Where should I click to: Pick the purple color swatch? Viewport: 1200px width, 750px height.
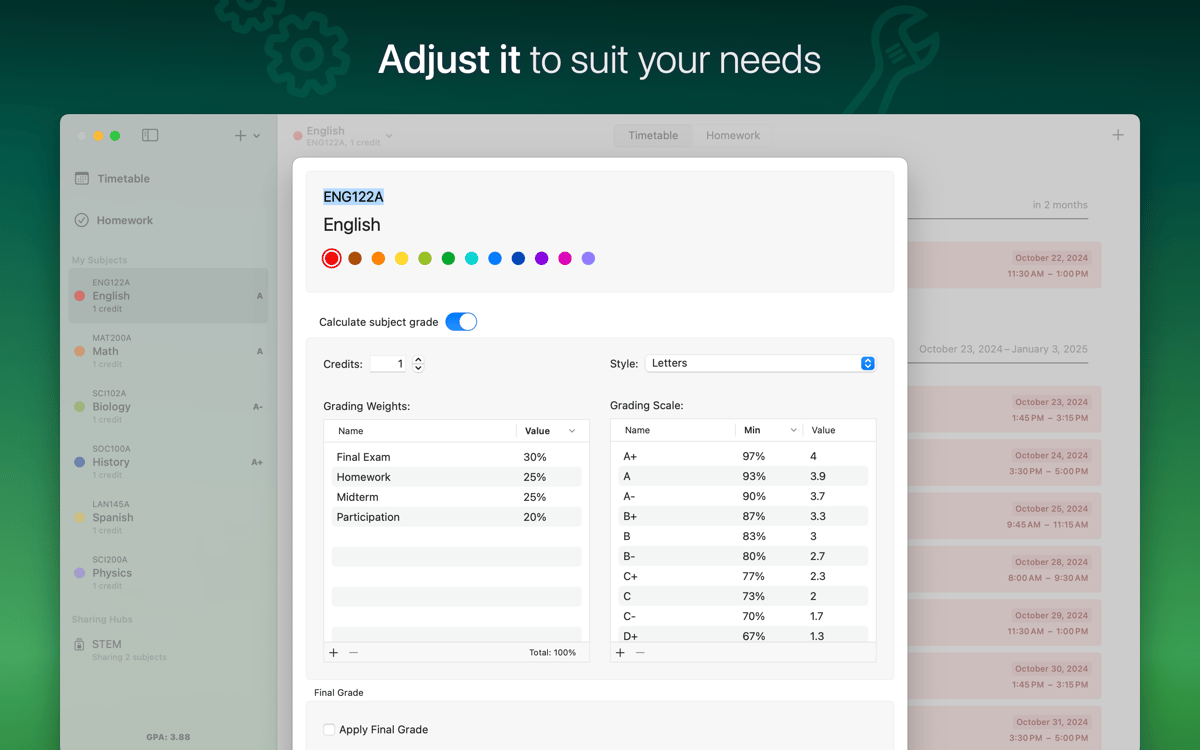tap(541, 258)
